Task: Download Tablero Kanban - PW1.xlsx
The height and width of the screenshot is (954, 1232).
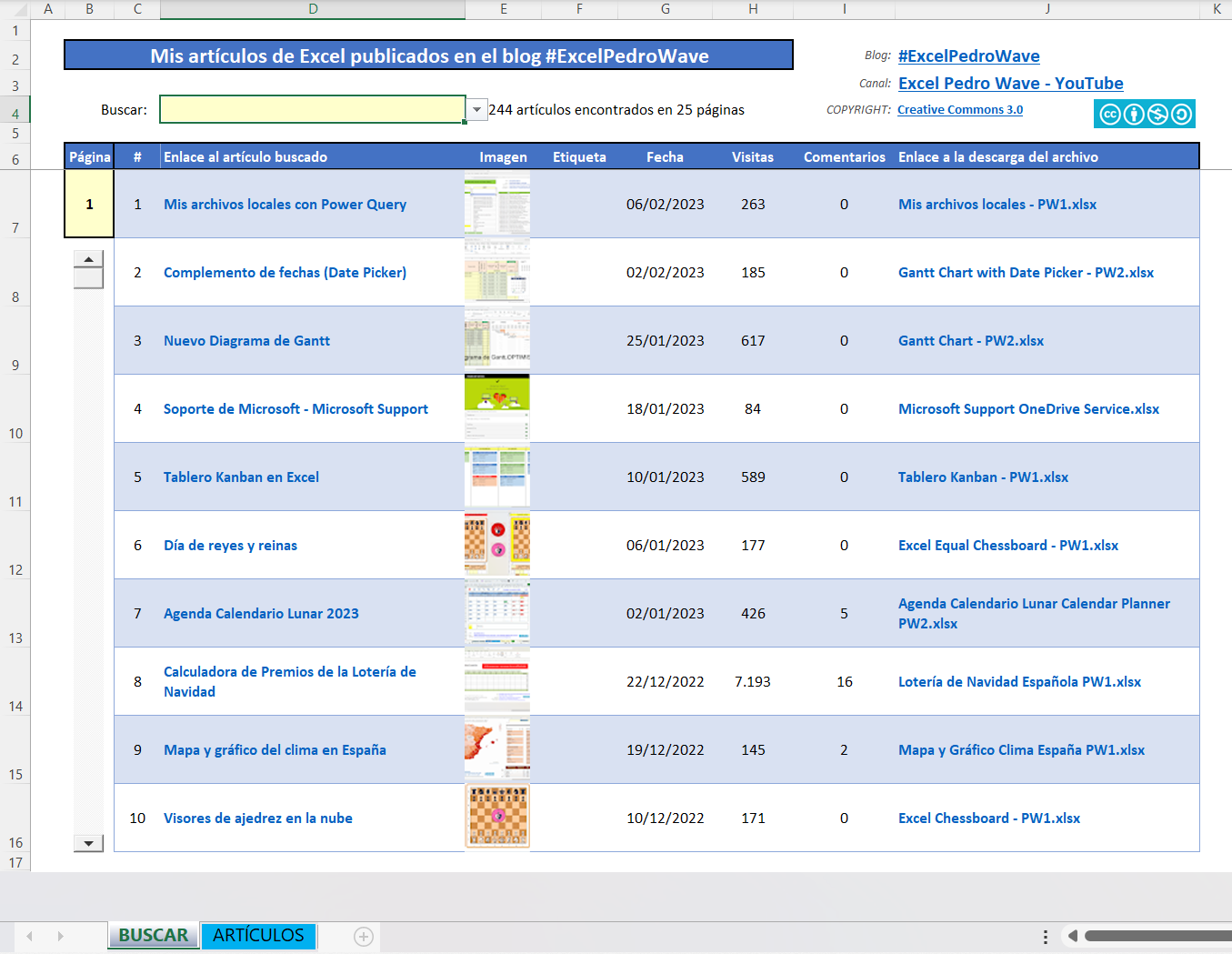Action: pyautogui.click(x=983, y=477)
